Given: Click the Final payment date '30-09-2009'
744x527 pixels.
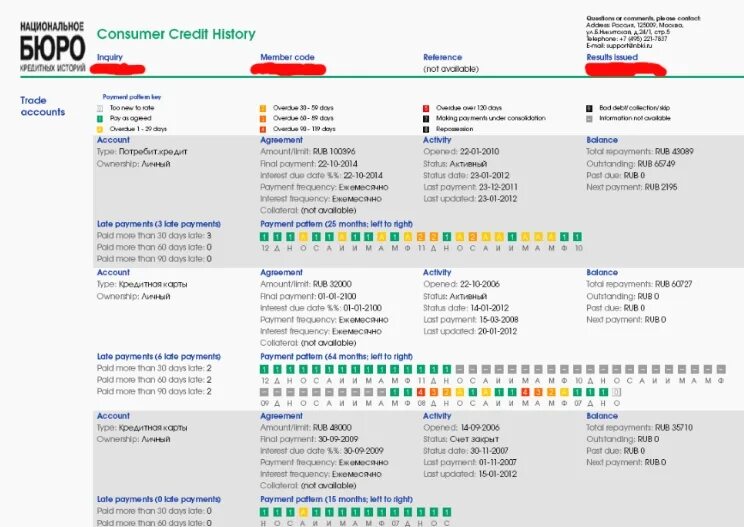Looking at the screenshot, I should [338, 439].
